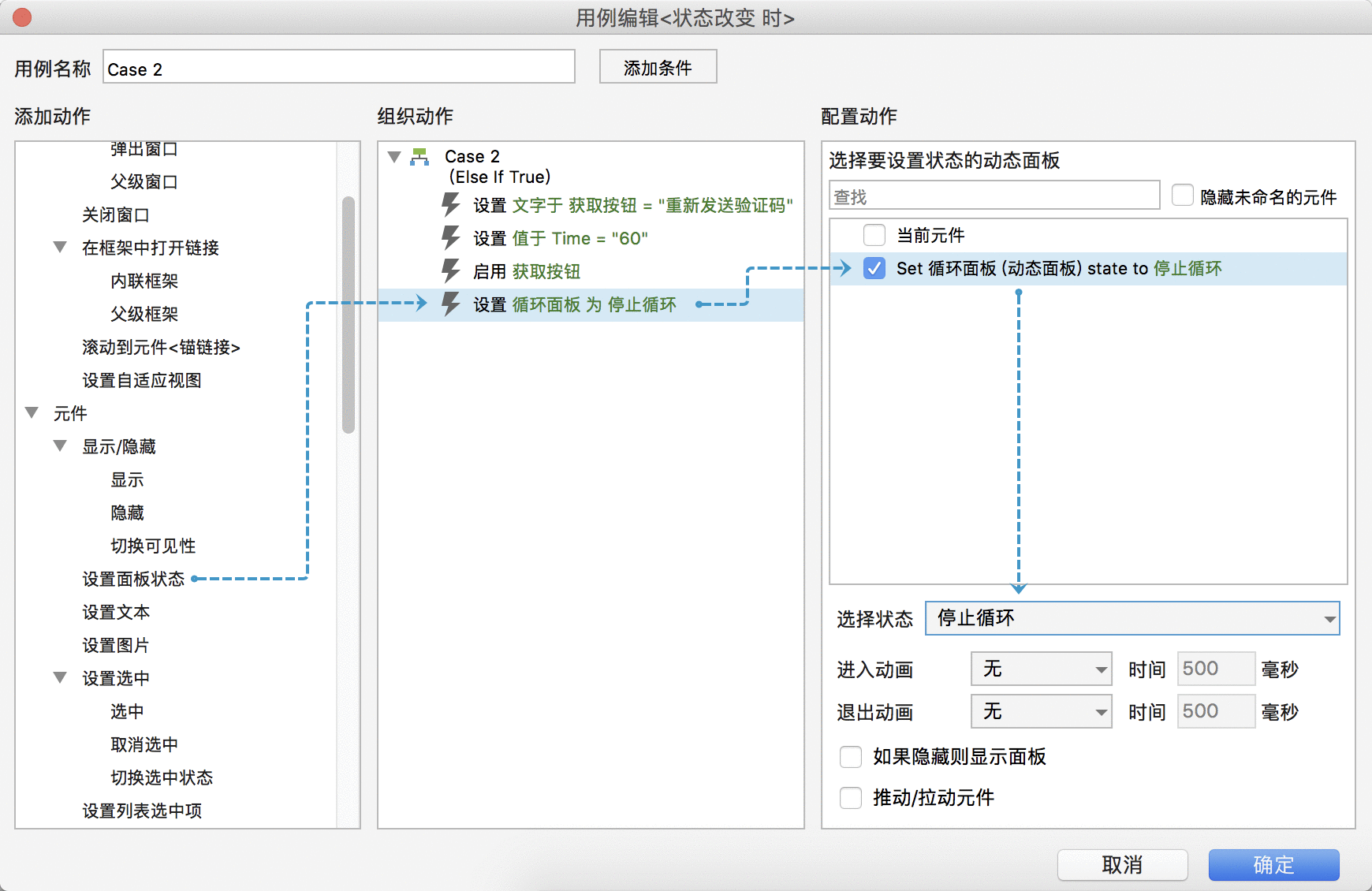This screenshot has height=891, width=1372.
Task: Check the 当前元件 checkbox
Action: coord(874,235)
